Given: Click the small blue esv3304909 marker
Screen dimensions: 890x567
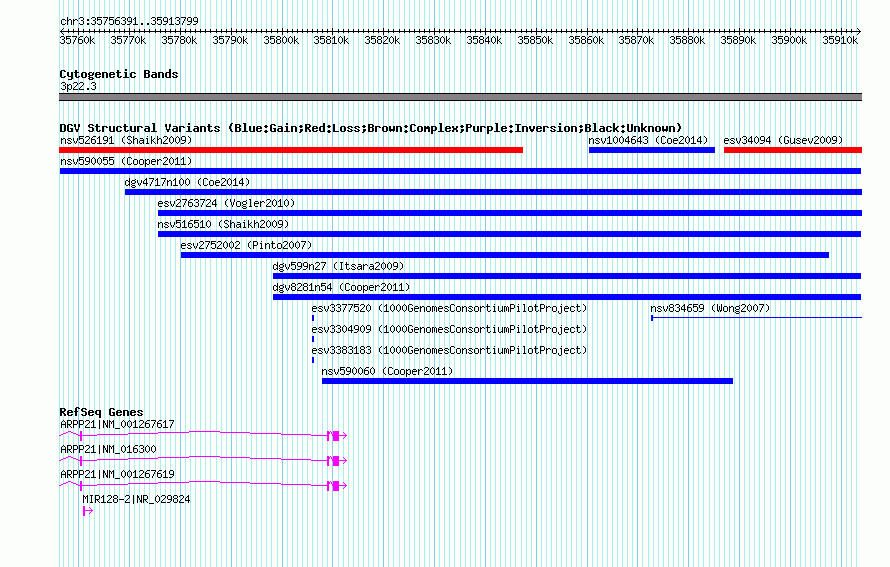Looking at the screenshot, I should click(313, 339).
